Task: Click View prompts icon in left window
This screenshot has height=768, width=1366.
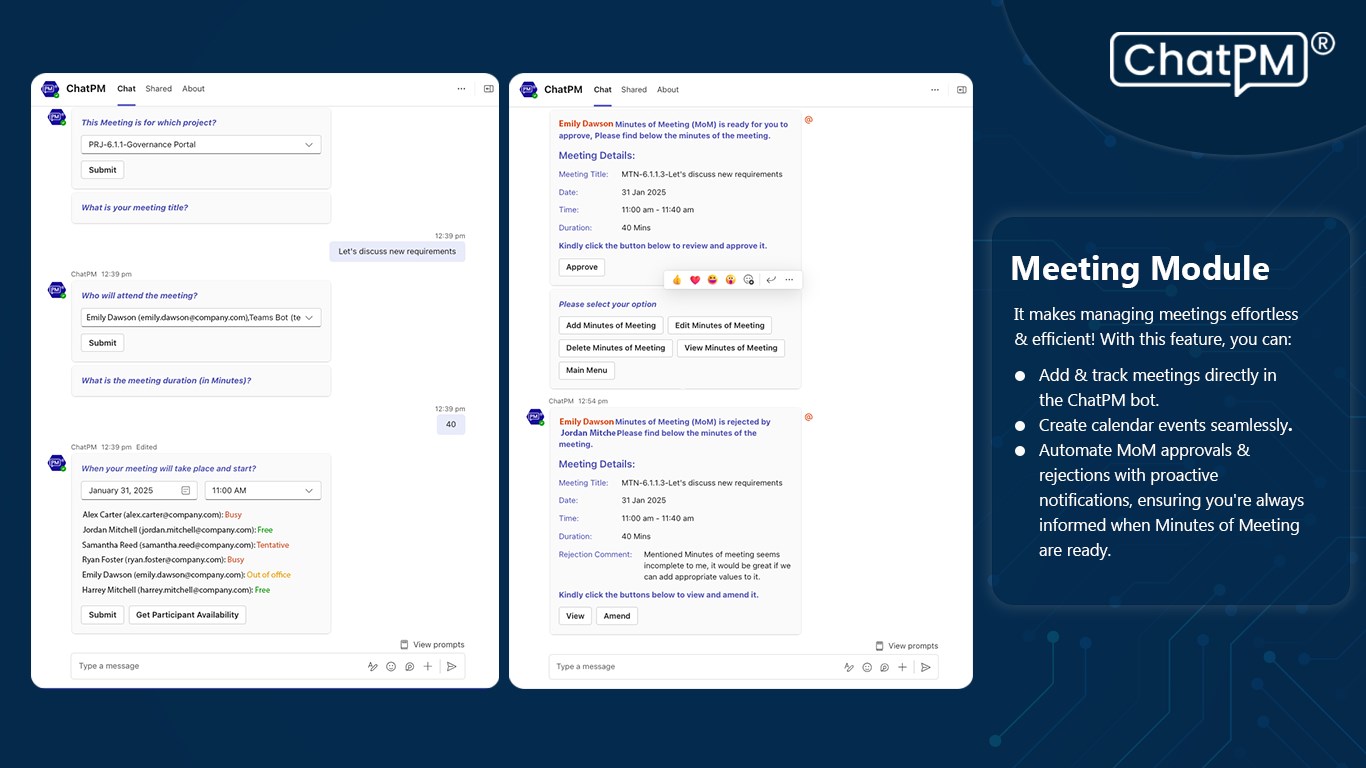Action: [404, 645]
